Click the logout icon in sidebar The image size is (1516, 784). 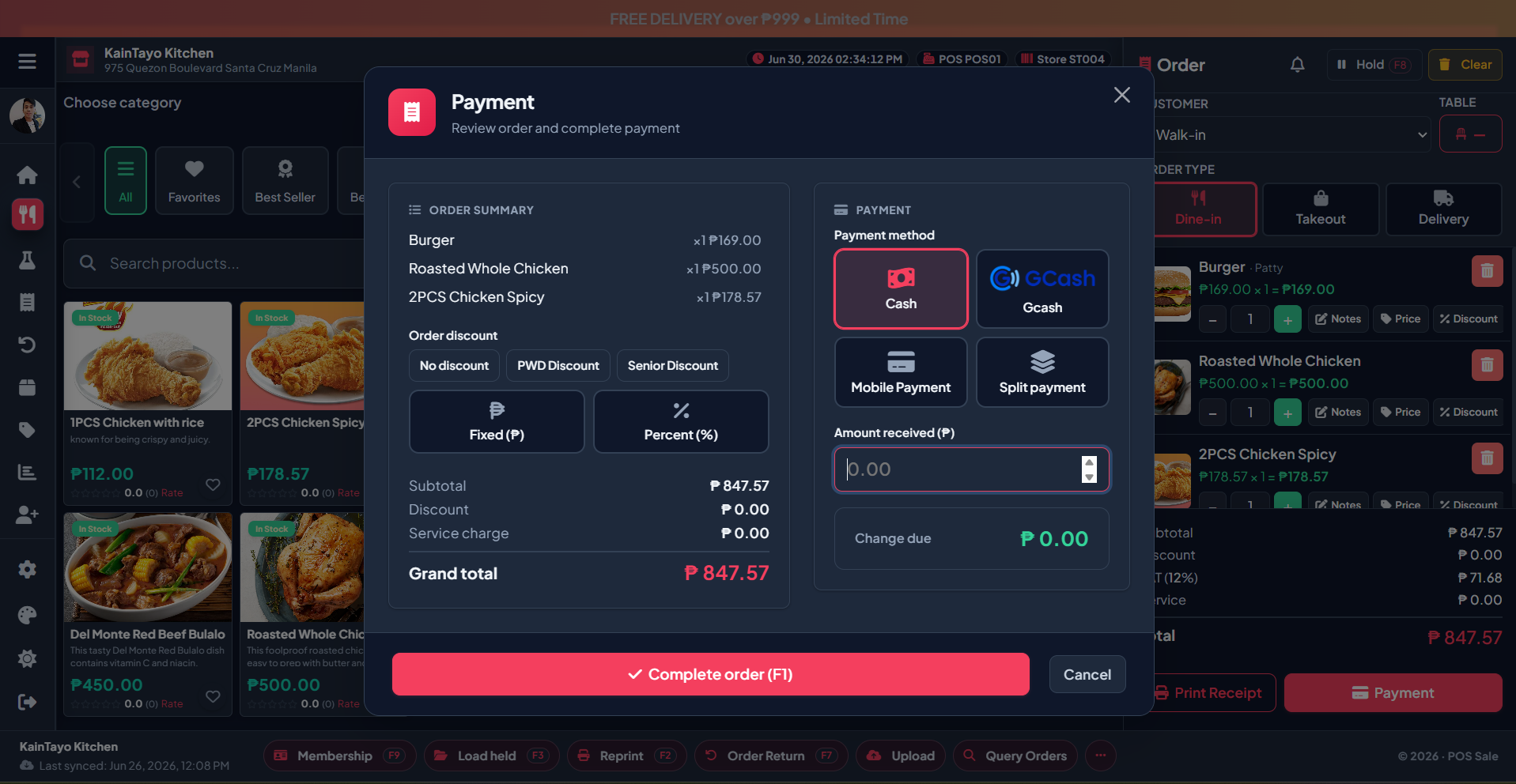(27, 702)
